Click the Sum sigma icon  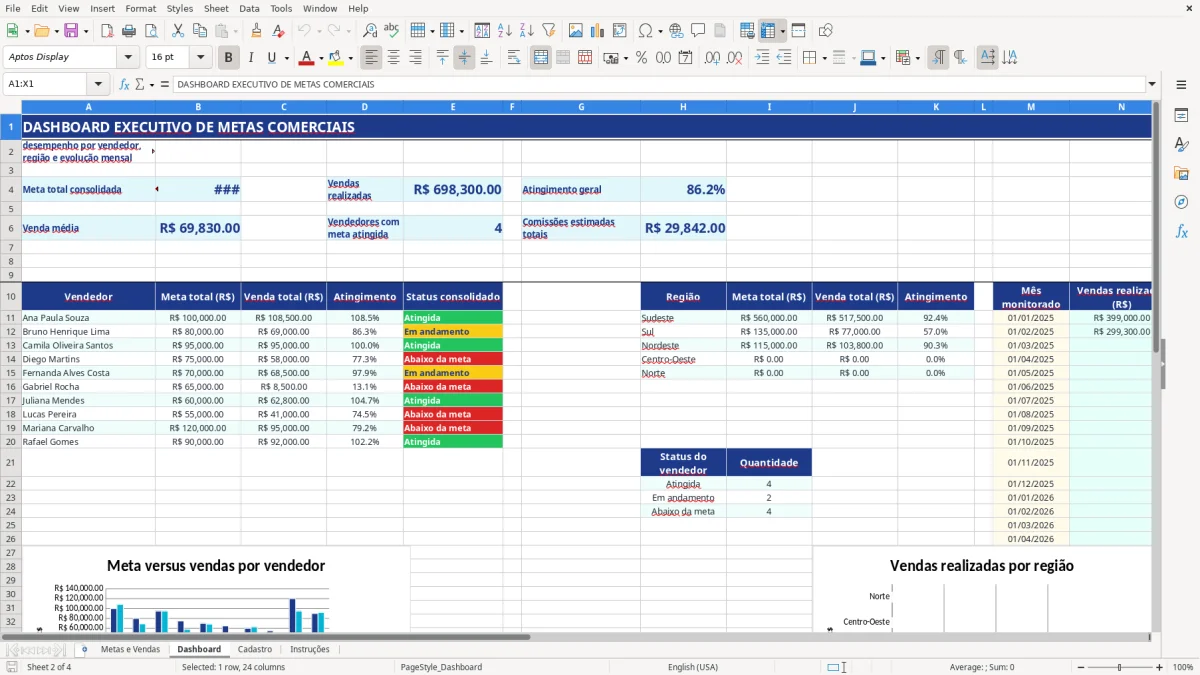point(139,84)
